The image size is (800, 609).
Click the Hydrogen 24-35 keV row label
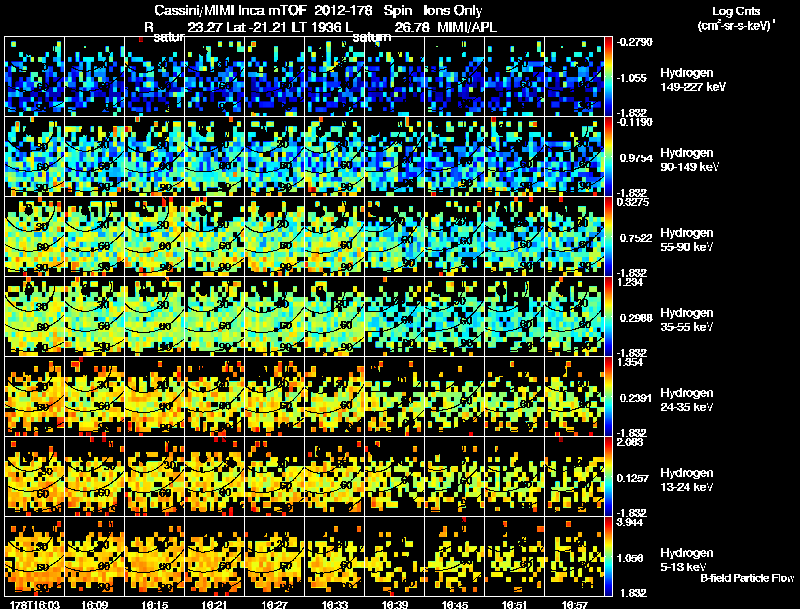[687, 400]
